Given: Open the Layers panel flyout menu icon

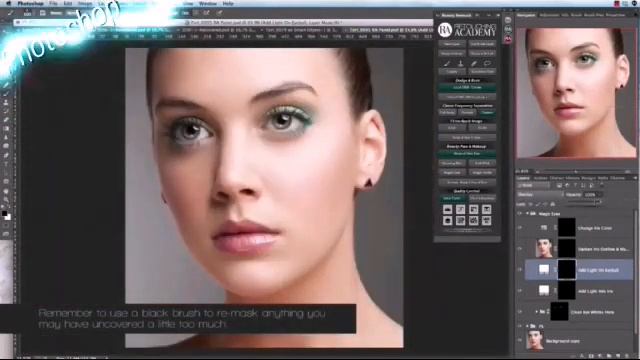Looking at the screenshot, I should click(x=635, y=178).
